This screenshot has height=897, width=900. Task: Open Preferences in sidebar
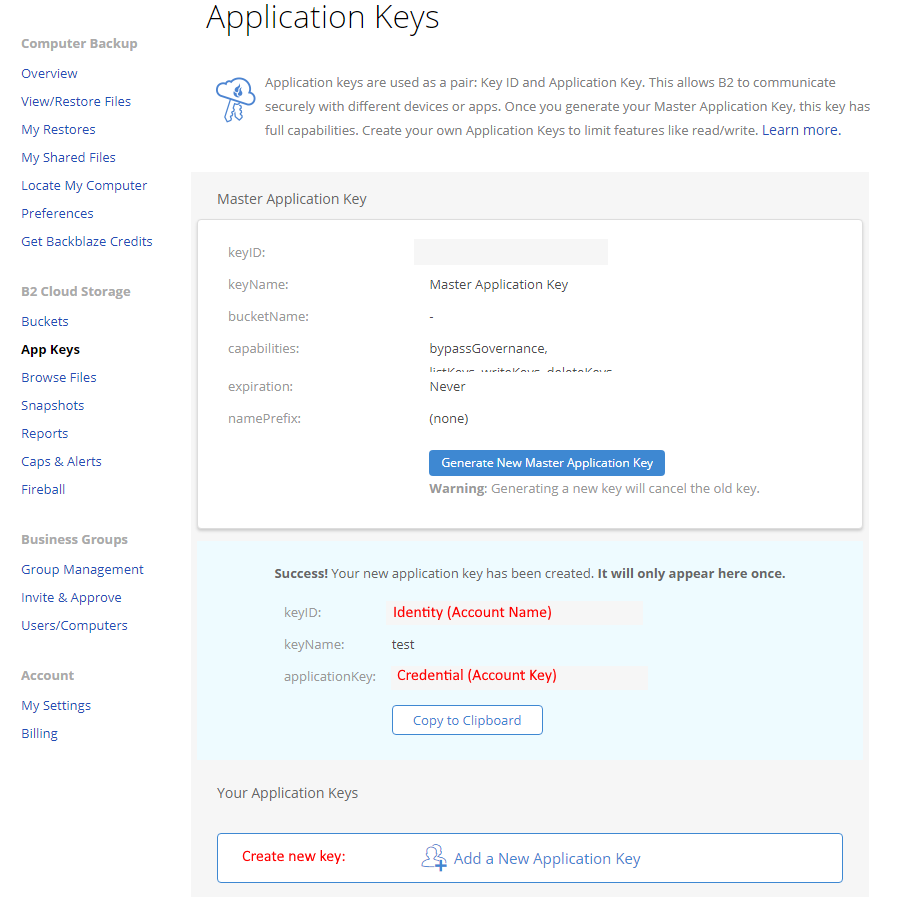coord(57,213)
